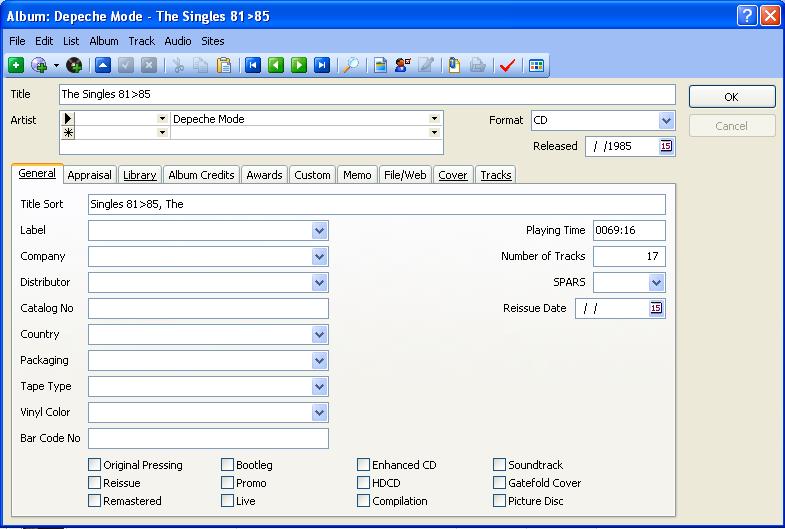Viewport: 785px width, 529px height.
Task: Open Depeche Mode artist name dropdown arrow
Action: click(x=434, y=119)
